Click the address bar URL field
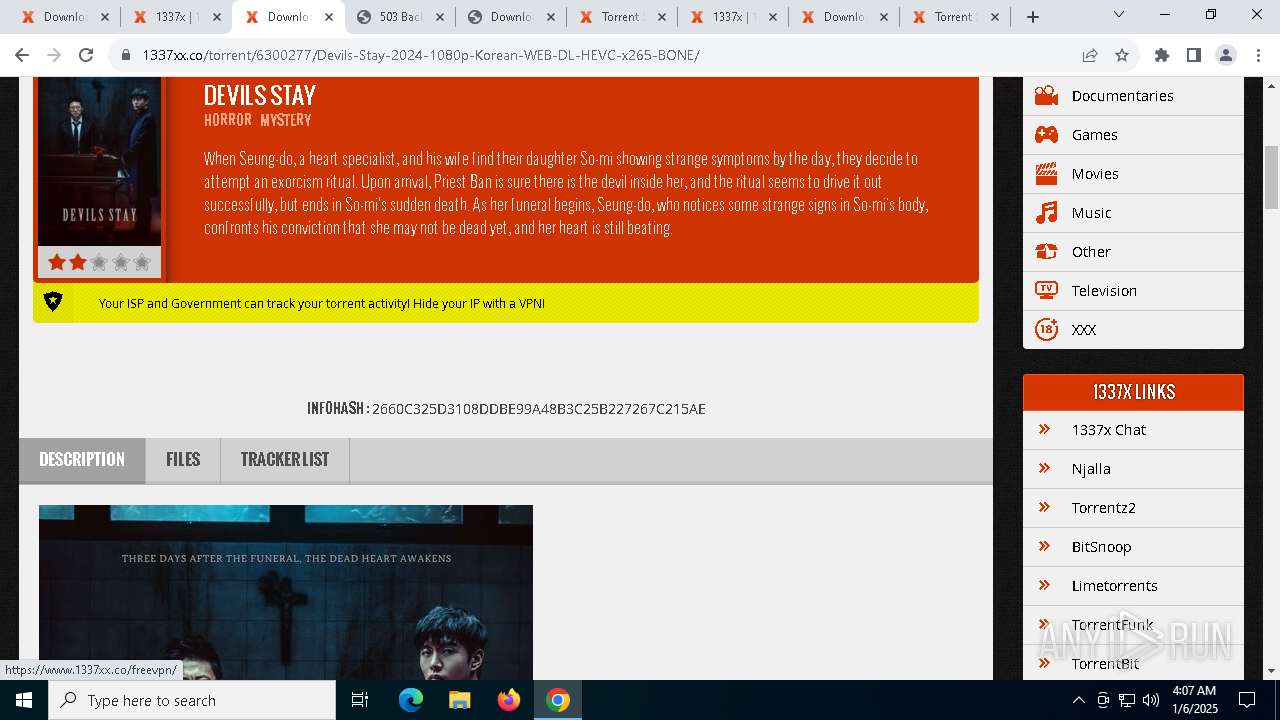The image size is (1280, 720). [x=600, y=55]
